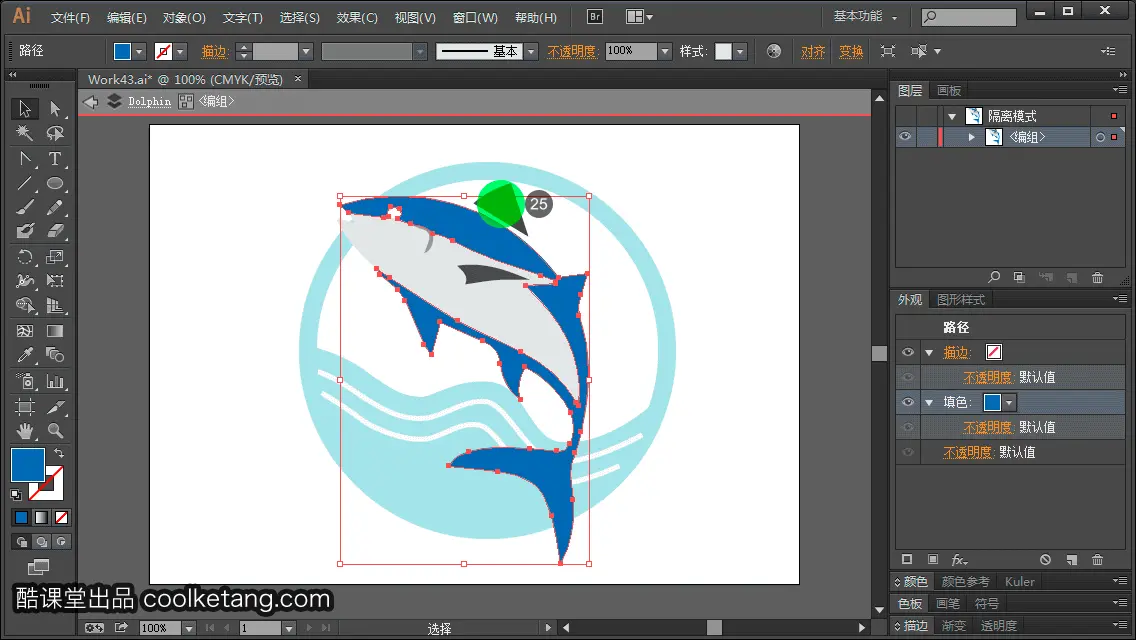1136x640 pixels.
Task: Collapse the 隔离模式 layer
Action: (952, 116)
